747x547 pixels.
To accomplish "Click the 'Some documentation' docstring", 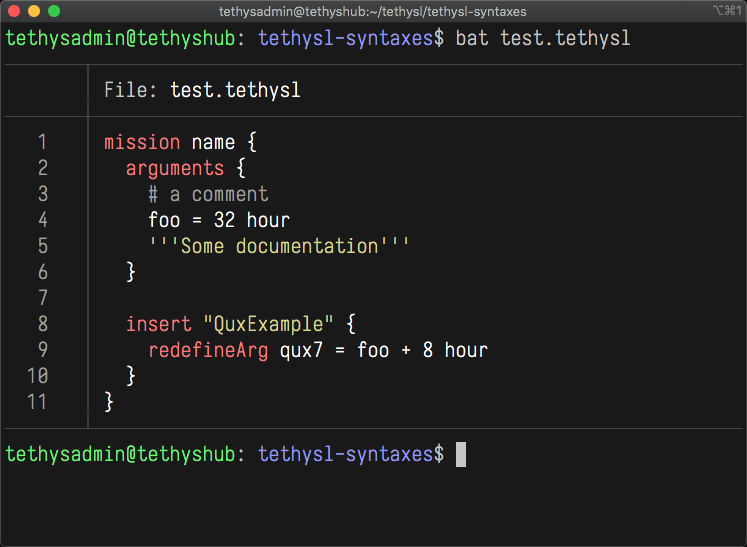I will 279,246.
